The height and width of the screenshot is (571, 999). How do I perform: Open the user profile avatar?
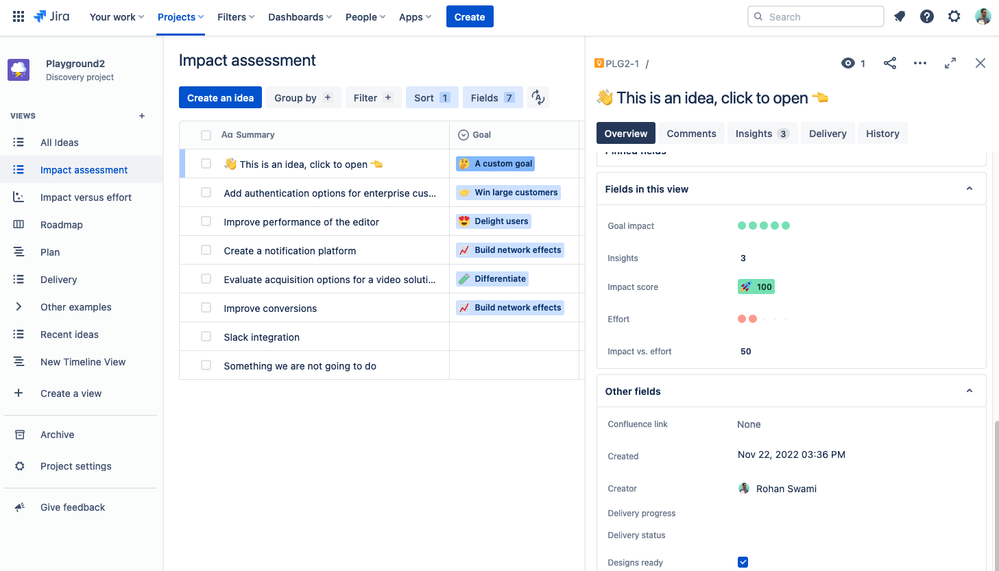[982, 17]
